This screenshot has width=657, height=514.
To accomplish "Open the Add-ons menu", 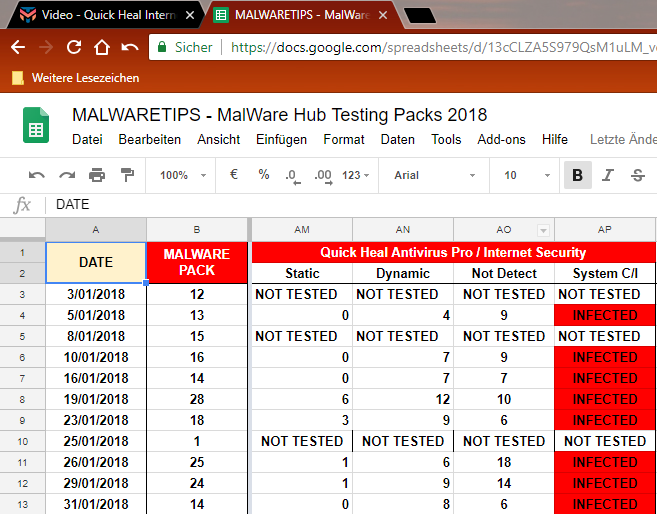I will 501,139.
